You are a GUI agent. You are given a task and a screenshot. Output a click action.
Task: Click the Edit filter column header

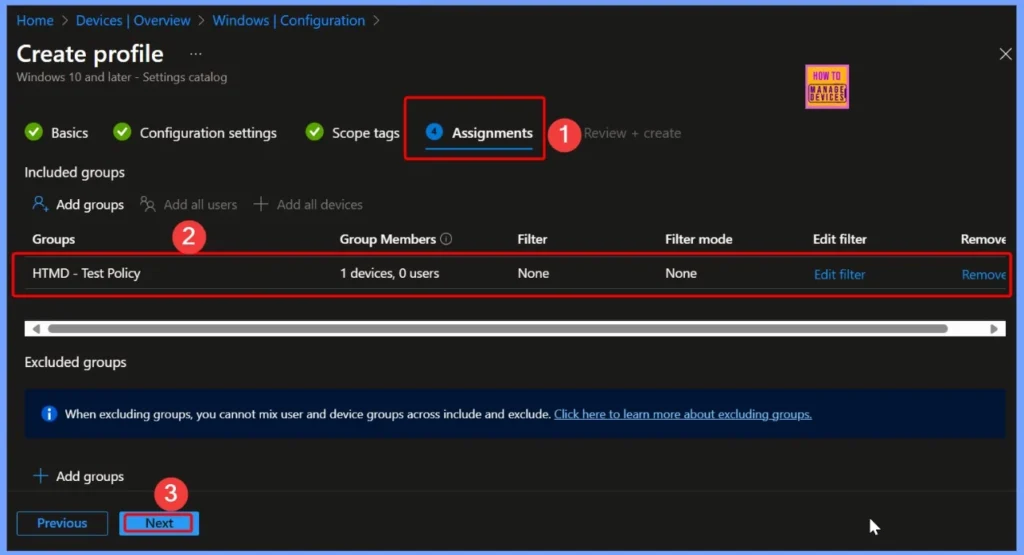[839, 239]
